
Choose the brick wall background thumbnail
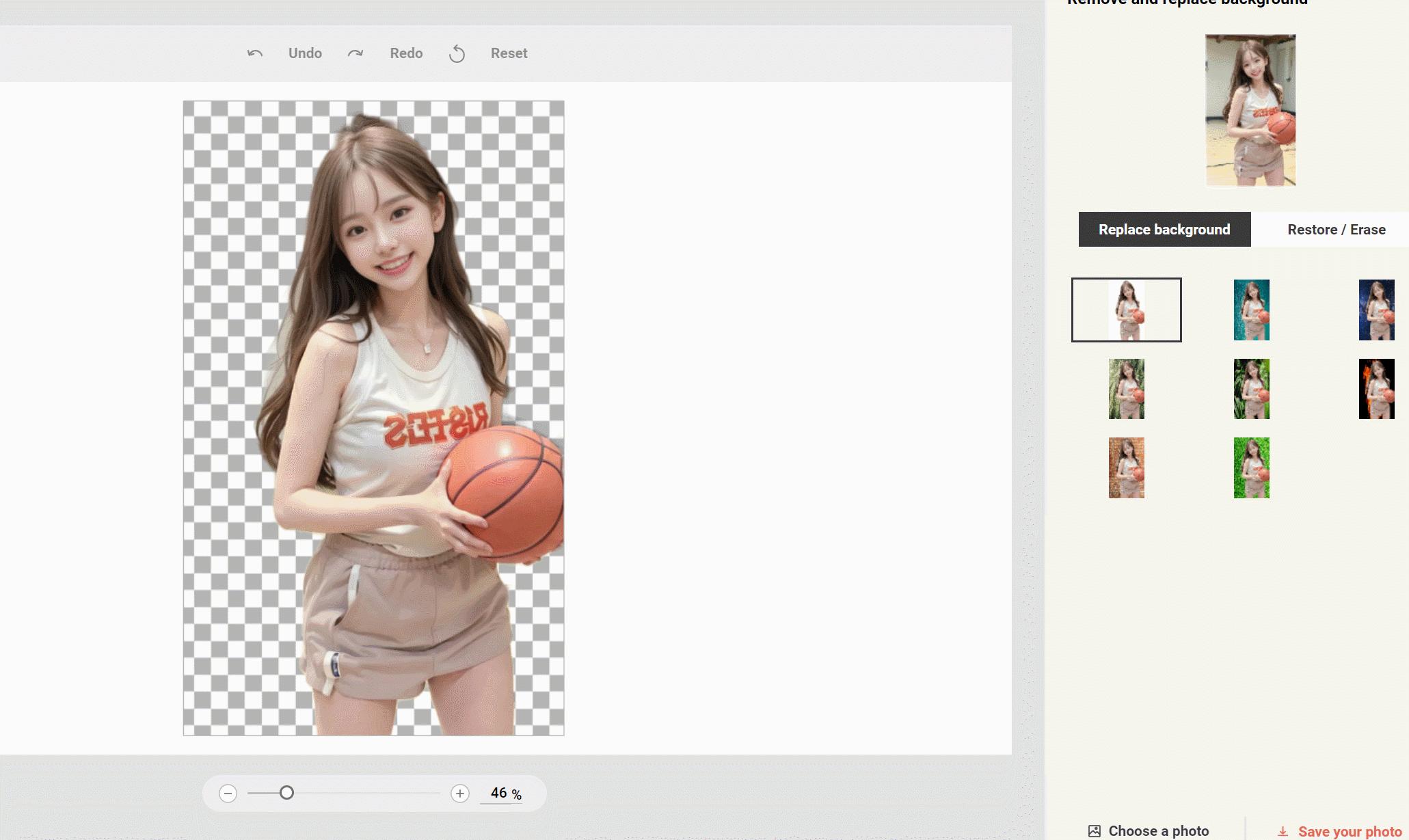pyautogui.click(x=1126, y=468)
